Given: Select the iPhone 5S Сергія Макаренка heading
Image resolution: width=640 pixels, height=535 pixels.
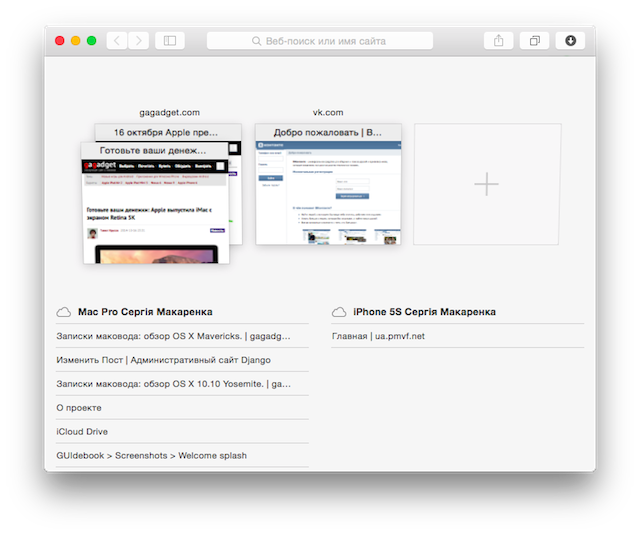Looking at the screenshot, I should coord(424,312).
